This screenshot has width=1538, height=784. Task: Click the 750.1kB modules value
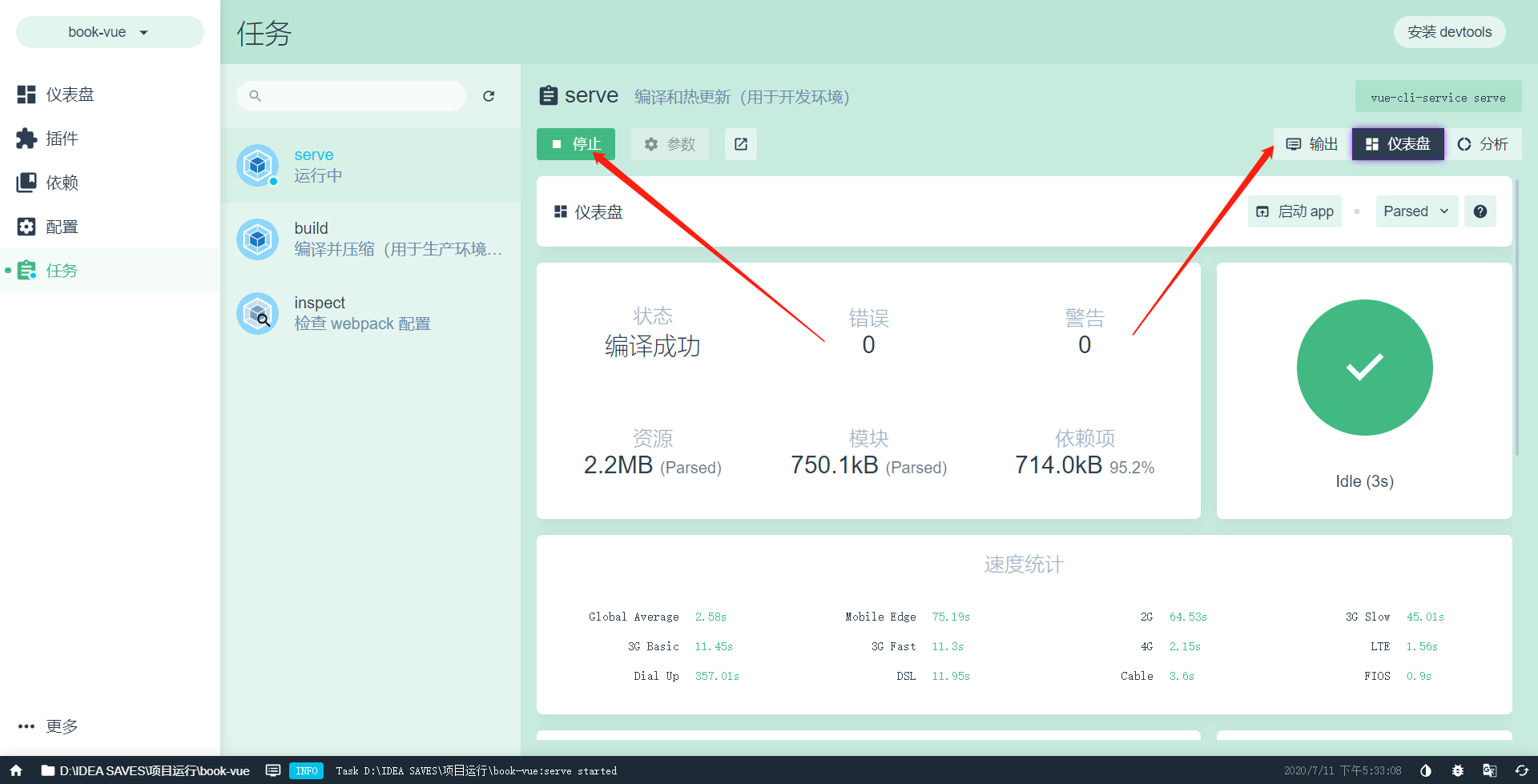click(834, 465)
